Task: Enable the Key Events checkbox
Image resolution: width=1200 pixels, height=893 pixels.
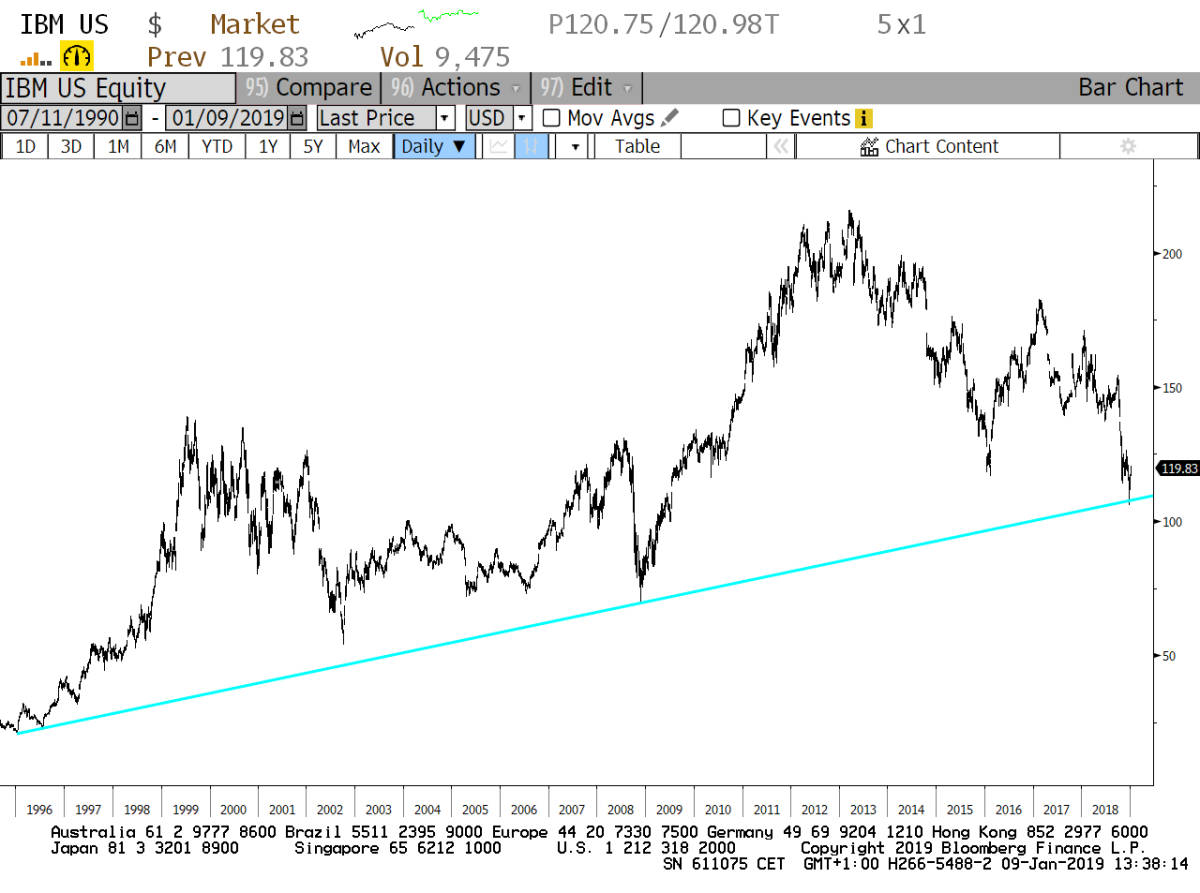Action: tap(731, 118)
